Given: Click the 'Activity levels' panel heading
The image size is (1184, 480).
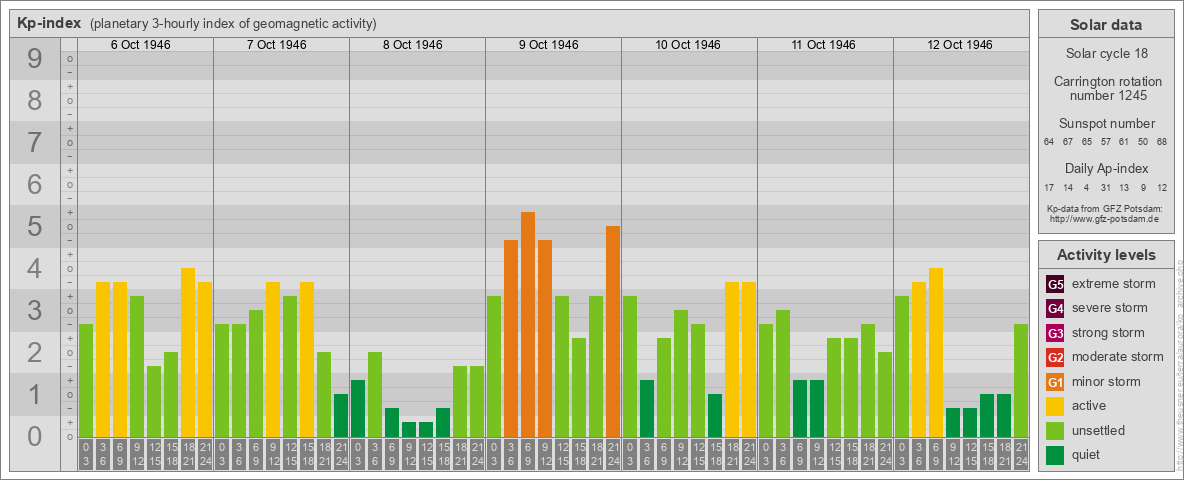Looking at the screenshot, I should click(1106, 255).
